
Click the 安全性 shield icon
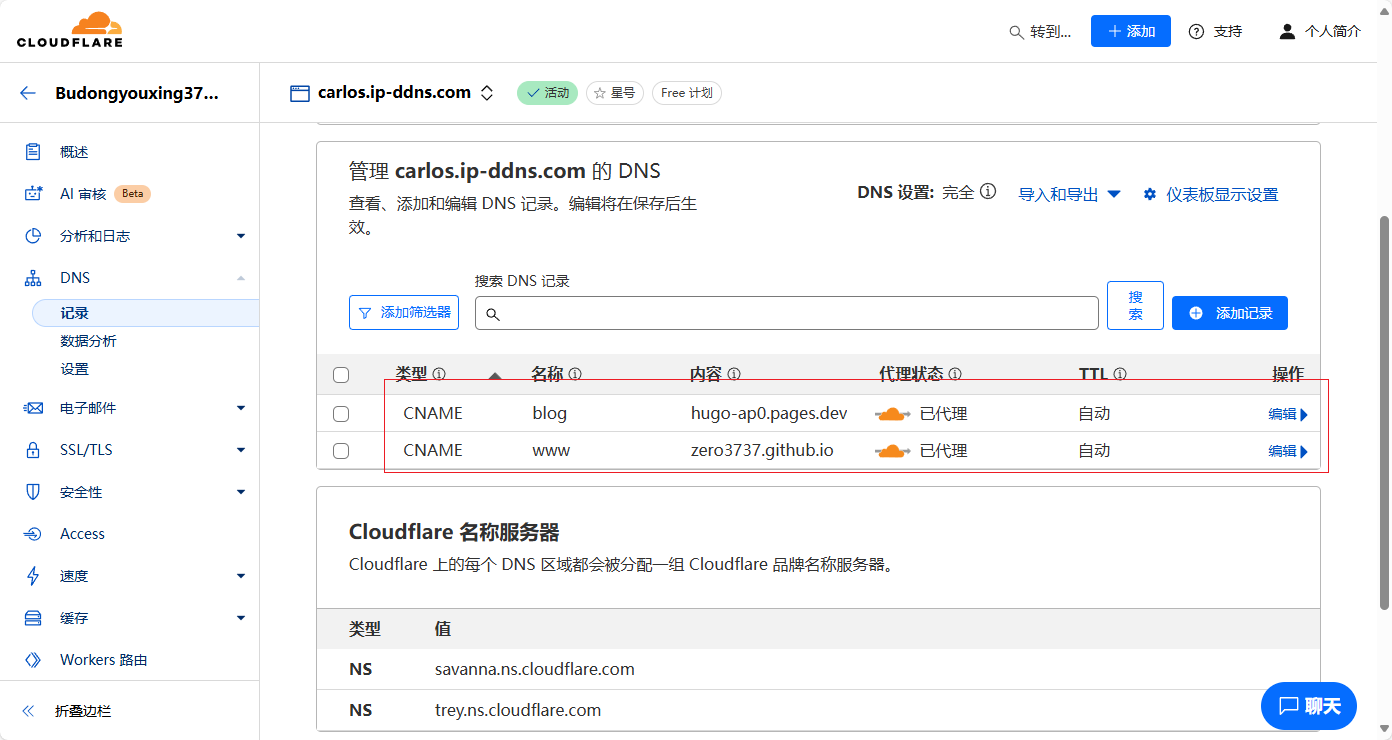[33, 492]
